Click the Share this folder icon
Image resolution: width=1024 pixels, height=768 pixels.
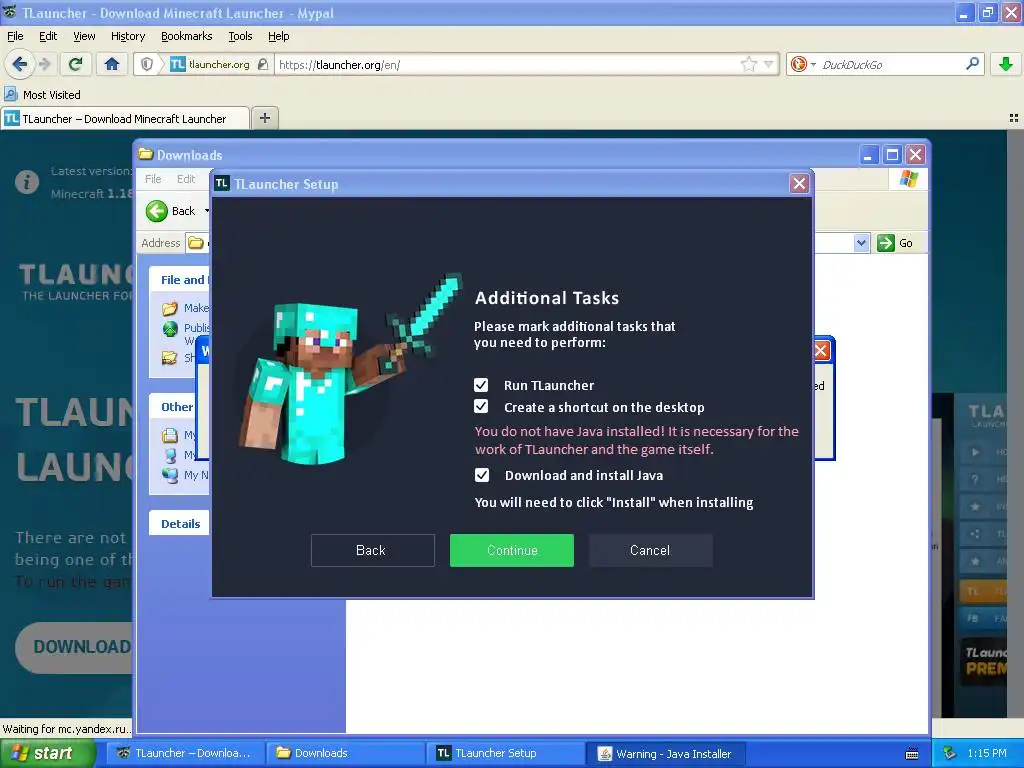point(170,357)
